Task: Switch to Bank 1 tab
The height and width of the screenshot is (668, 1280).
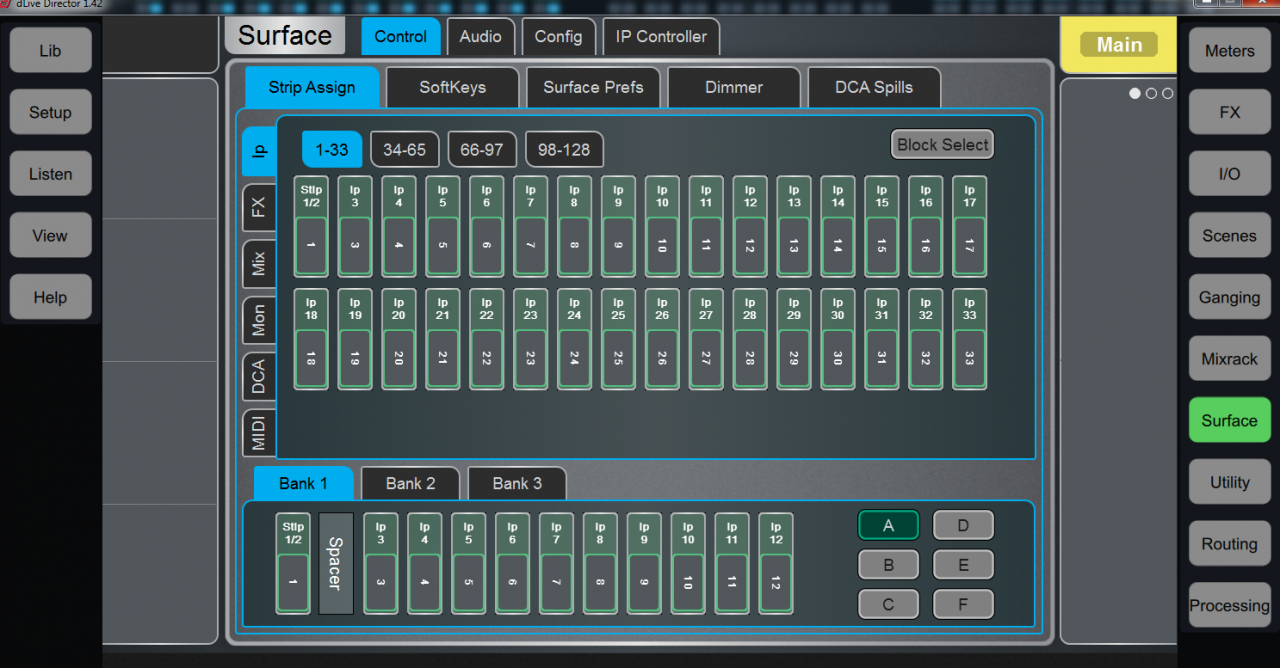Action: pos(303,483)
